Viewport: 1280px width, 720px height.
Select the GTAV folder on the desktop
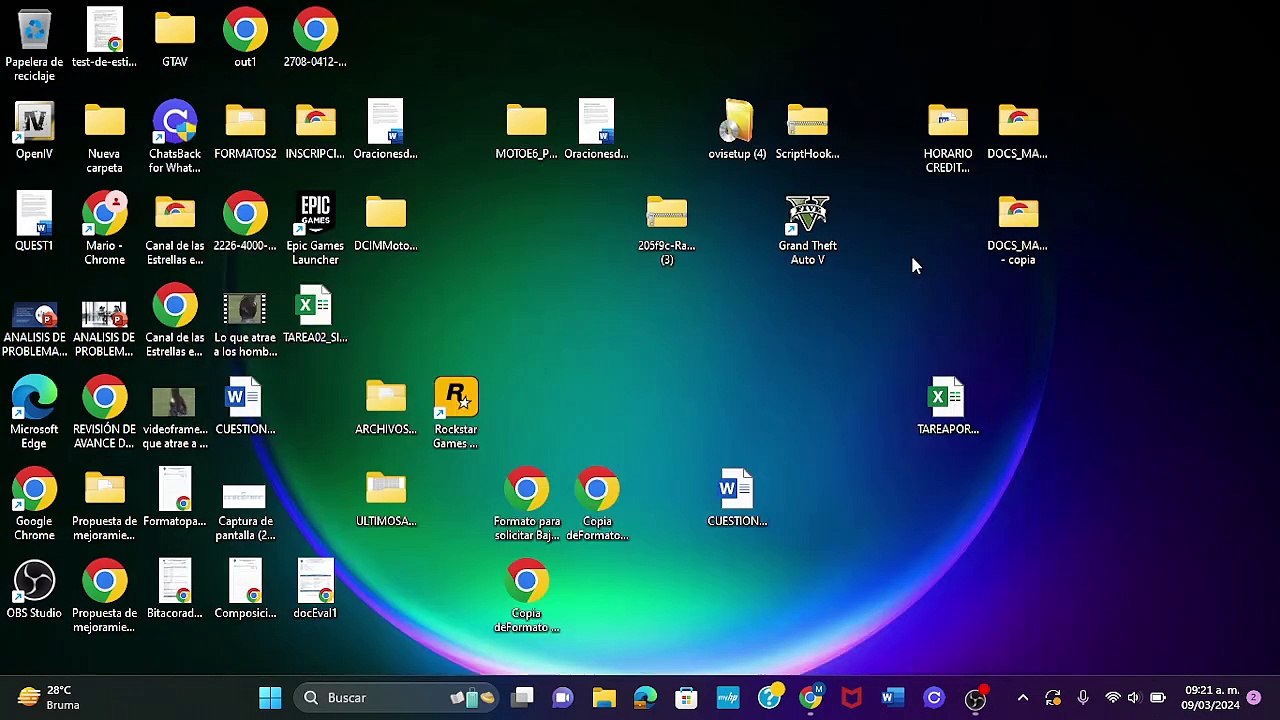point(175,40)
